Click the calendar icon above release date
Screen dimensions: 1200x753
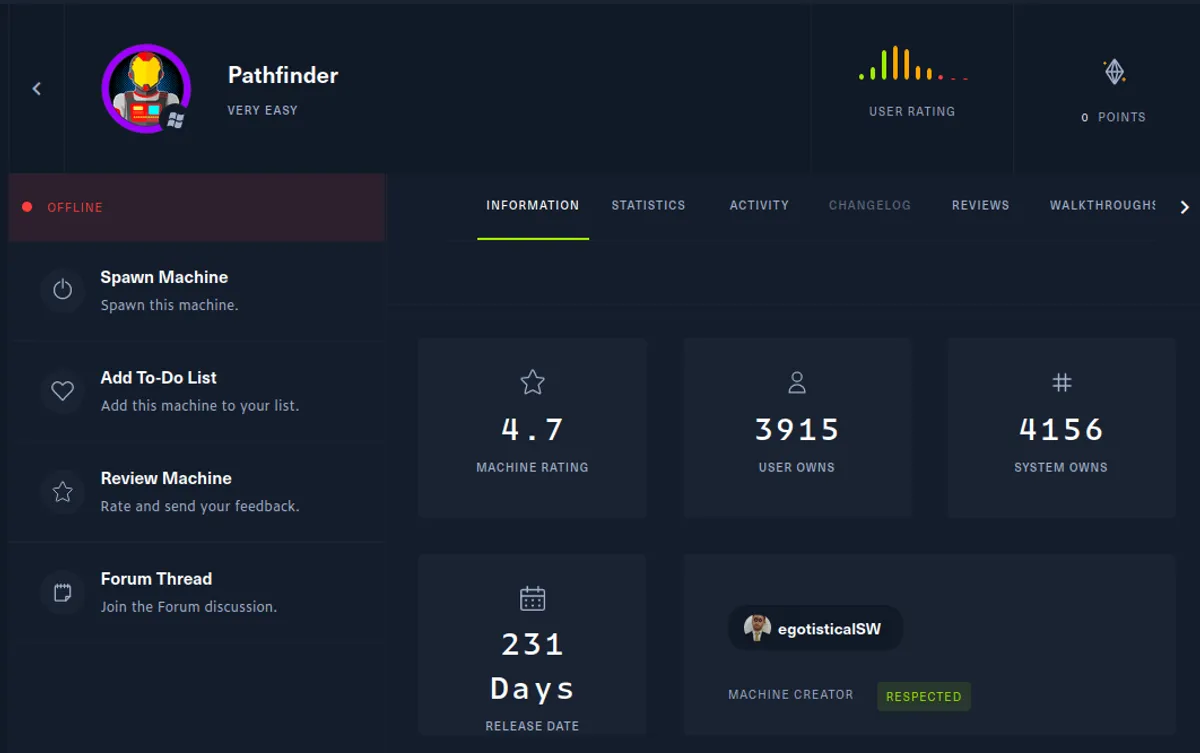point(532,597)
